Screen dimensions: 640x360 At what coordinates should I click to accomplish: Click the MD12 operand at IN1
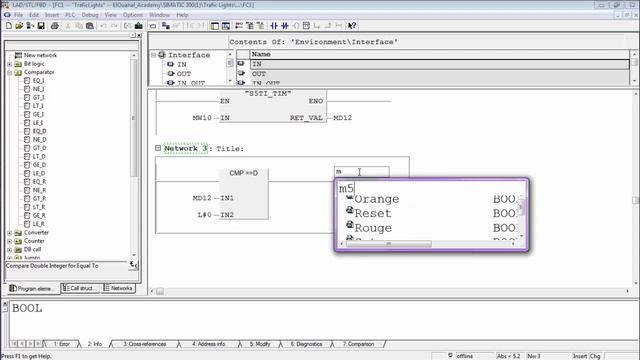pos(202,198)
